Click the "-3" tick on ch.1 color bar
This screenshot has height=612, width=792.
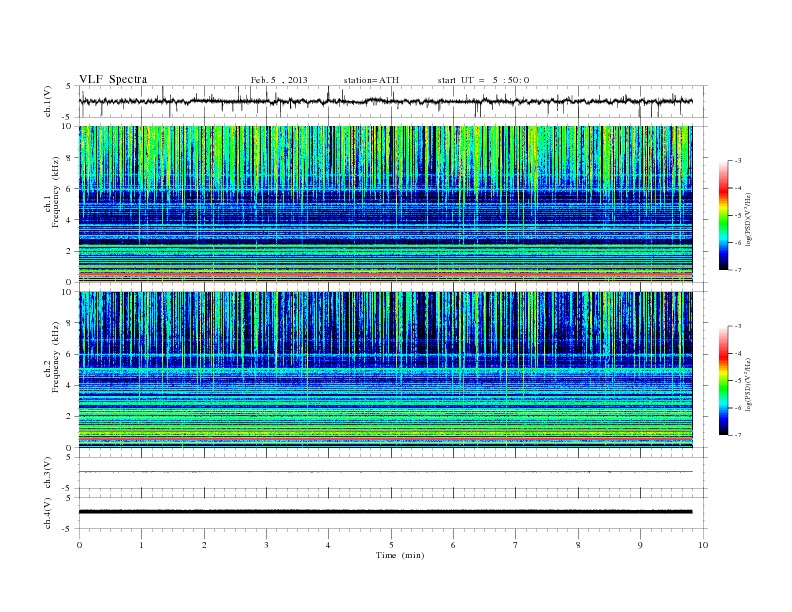737,161
